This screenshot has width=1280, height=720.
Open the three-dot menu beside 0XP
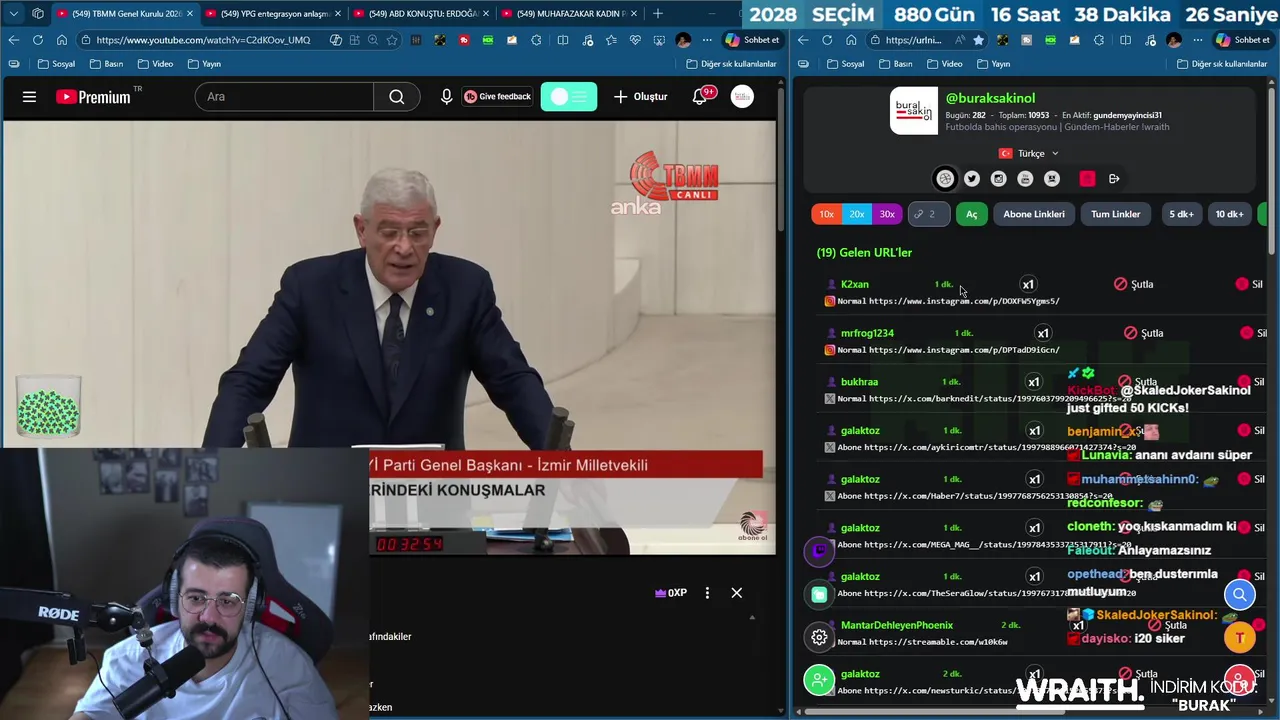tap(707, 593)
